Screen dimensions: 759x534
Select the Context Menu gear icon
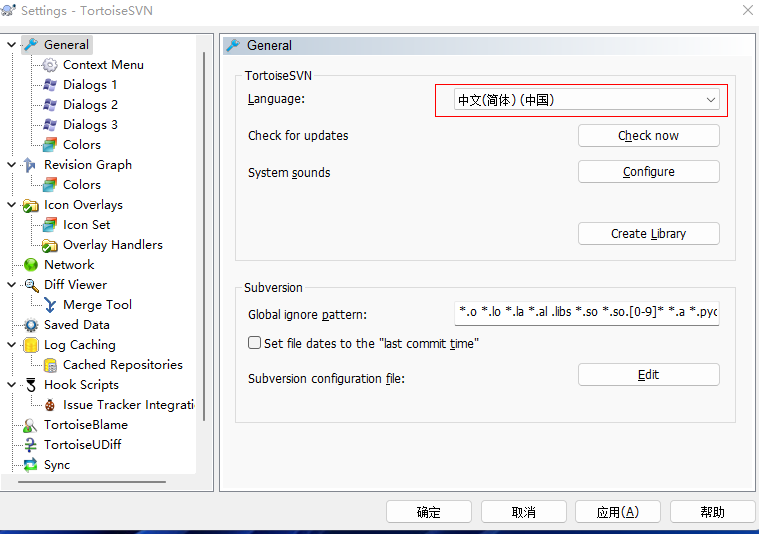(50, 65)
